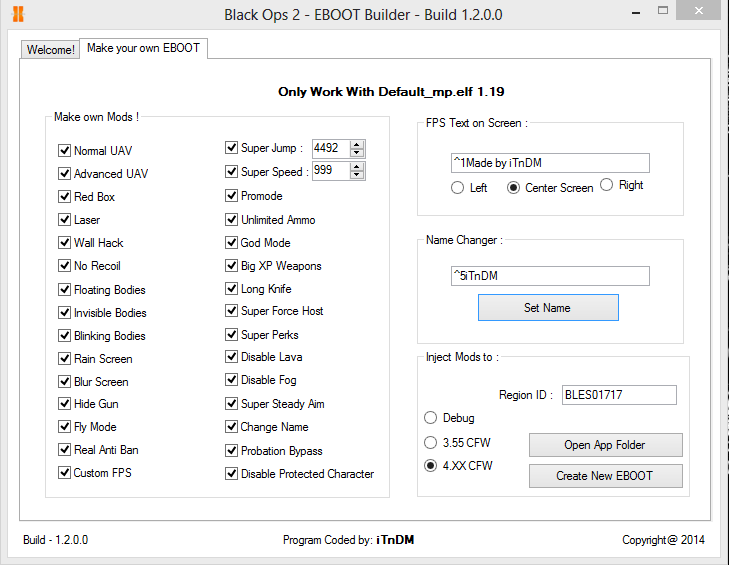Switch to the Welcome! tab
Viewport: 729px width, 565px height.
[50, 49]
